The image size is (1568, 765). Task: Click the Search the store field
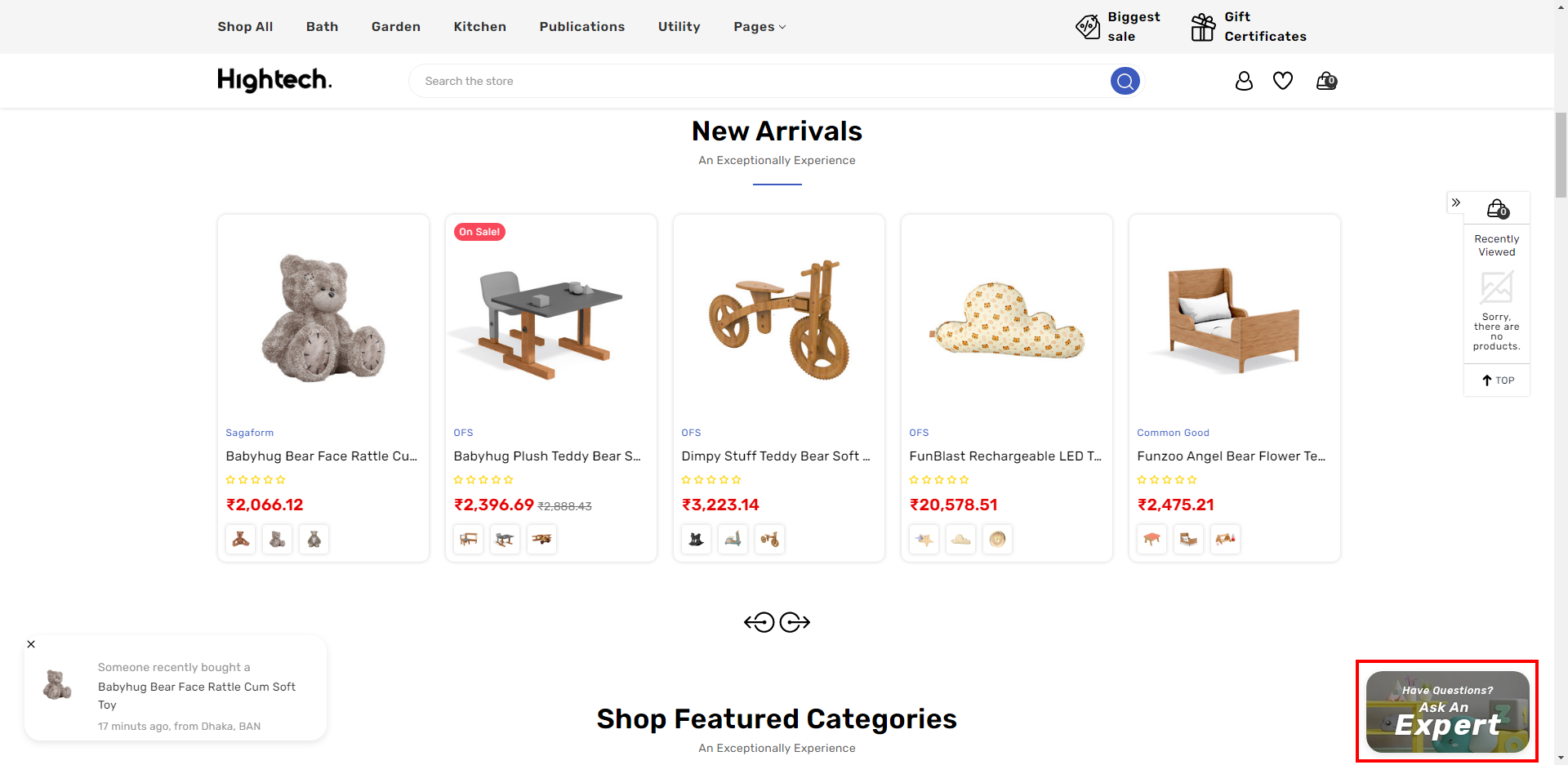point(759,81)
